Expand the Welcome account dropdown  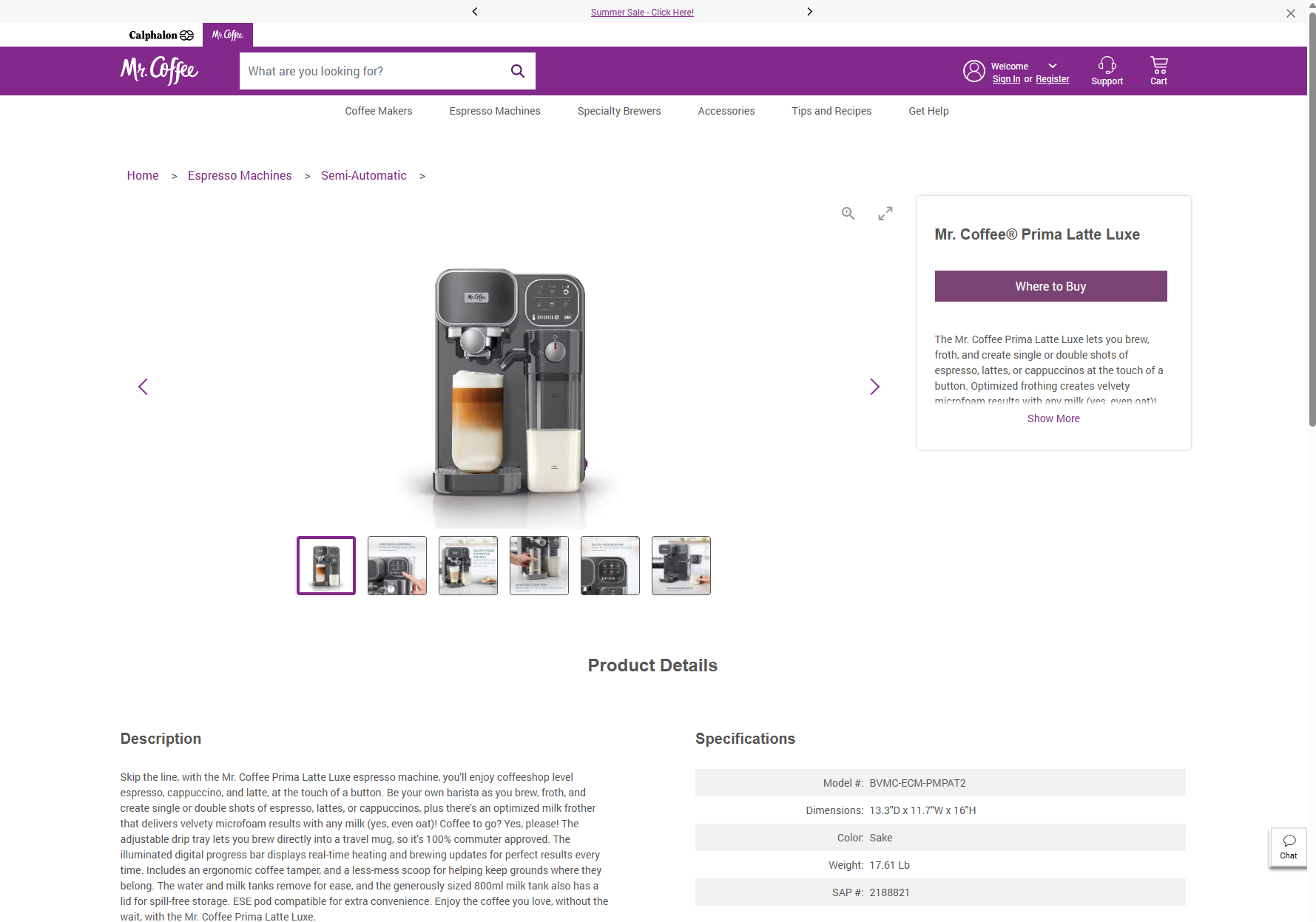[x=1053, y=66]
